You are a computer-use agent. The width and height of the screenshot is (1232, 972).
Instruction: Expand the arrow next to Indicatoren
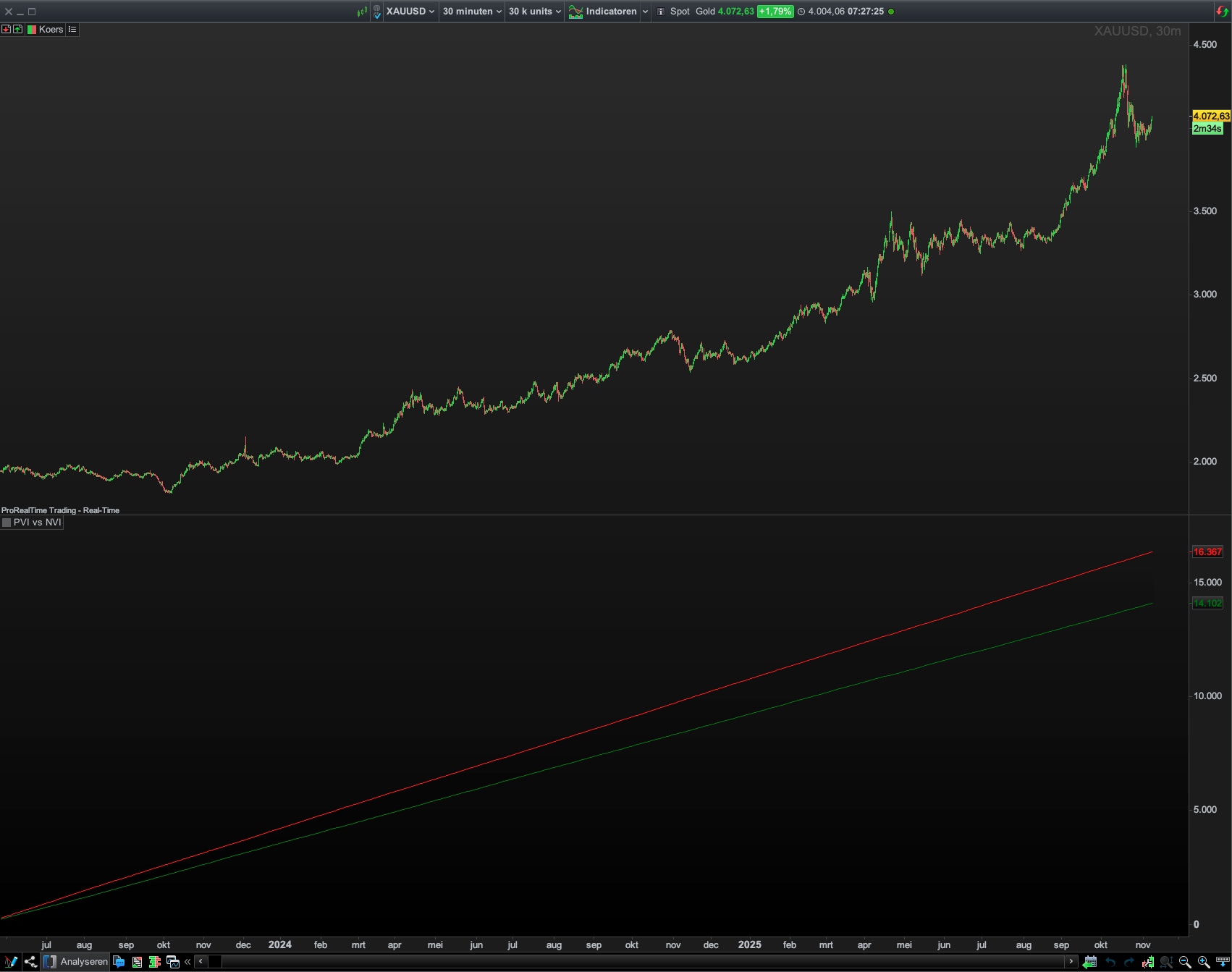[645, 12]
